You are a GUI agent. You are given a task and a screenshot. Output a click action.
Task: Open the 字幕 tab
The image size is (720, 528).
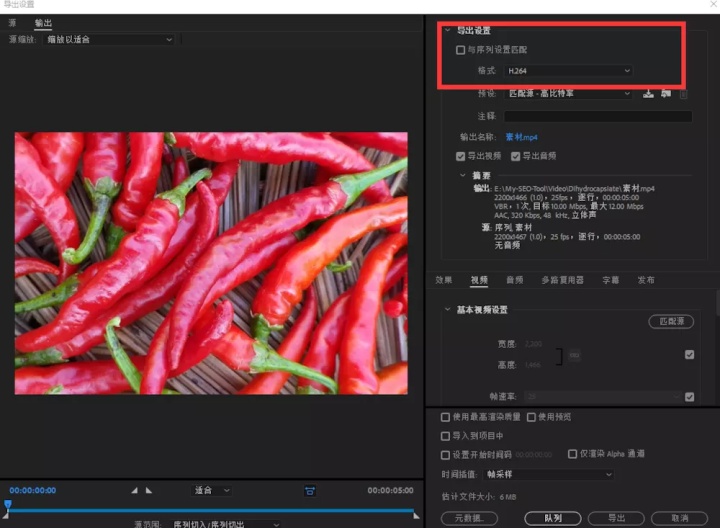tap(611, 280)
